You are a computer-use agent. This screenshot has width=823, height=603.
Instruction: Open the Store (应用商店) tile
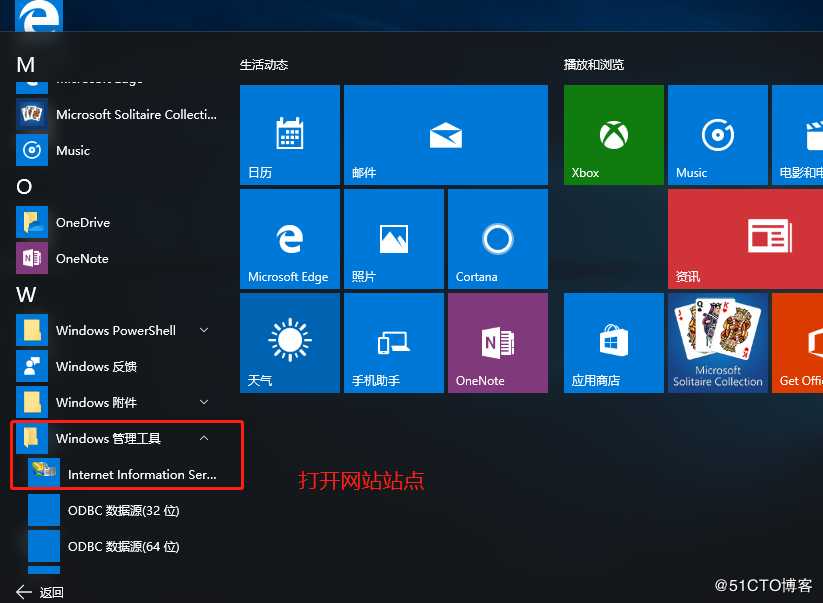614,343
